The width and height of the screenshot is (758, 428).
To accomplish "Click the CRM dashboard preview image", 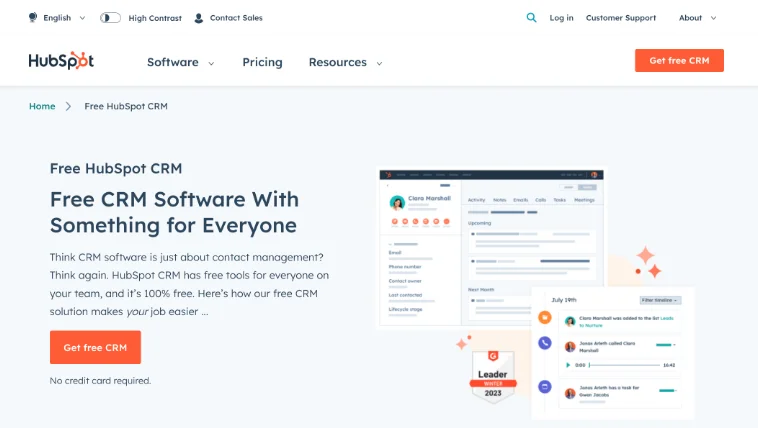I will (x=491, y=247).
